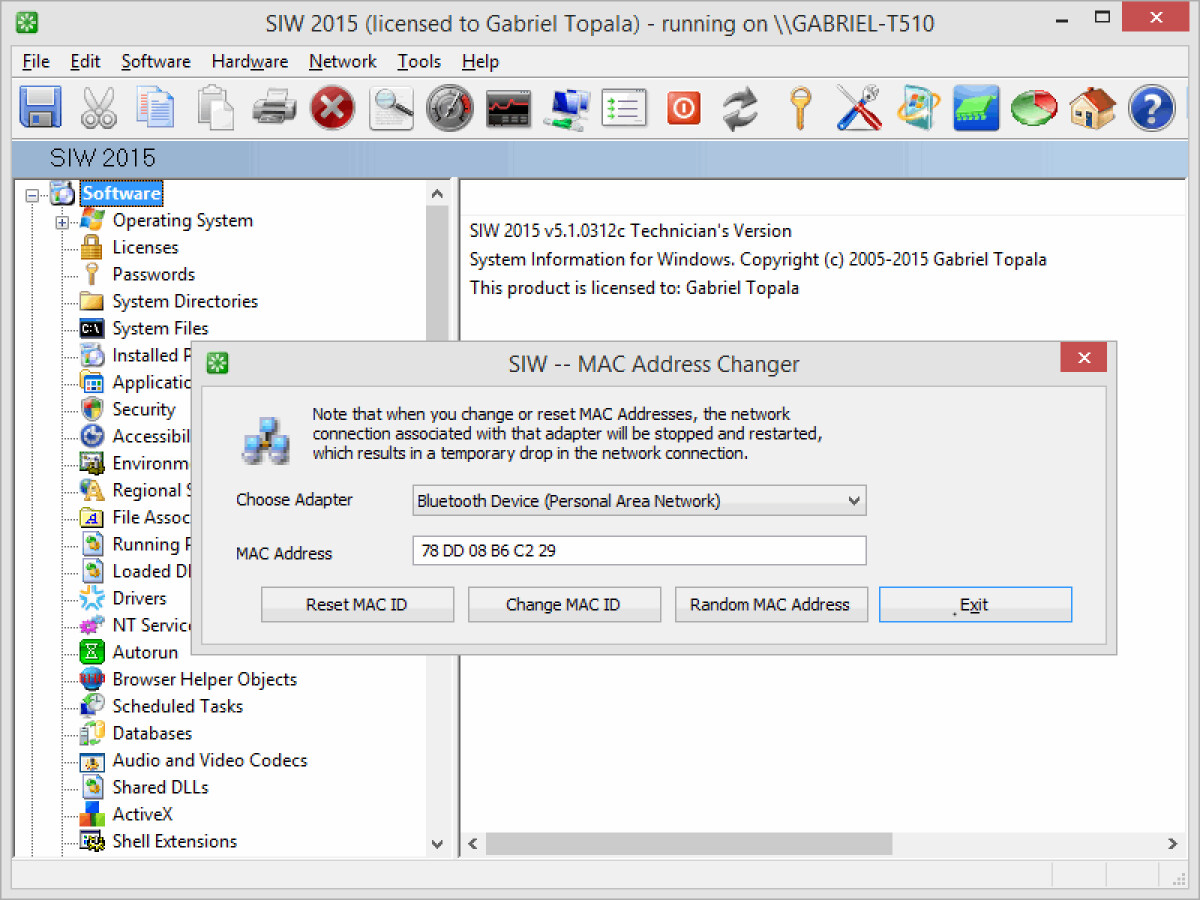Click the red power shutdown icon

[683, 108]
